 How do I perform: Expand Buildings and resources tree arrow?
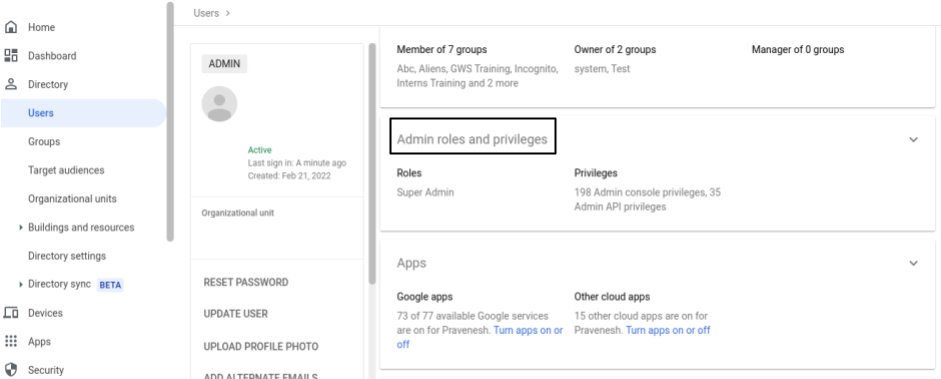(21, 227)
